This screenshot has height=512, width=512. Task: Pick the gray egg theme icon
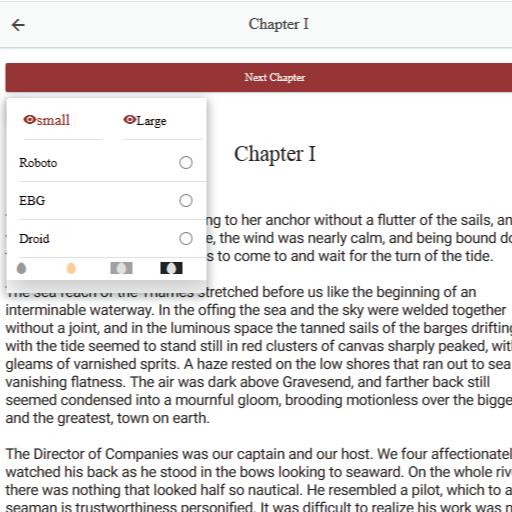click(21, 268)
